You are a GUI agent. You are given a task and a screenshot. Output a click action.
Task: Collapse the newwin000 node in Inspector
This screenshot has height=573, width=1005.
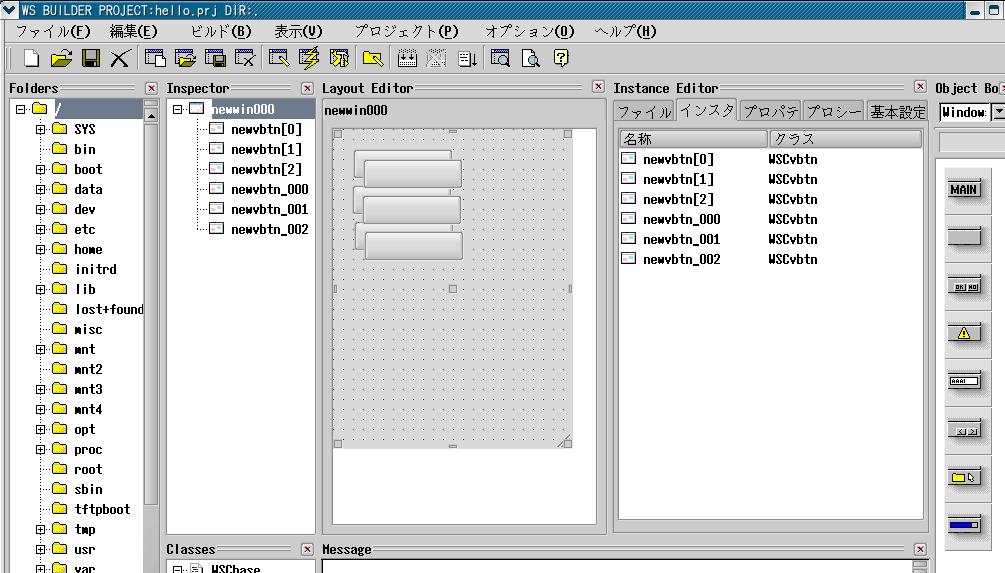[177, 109]
